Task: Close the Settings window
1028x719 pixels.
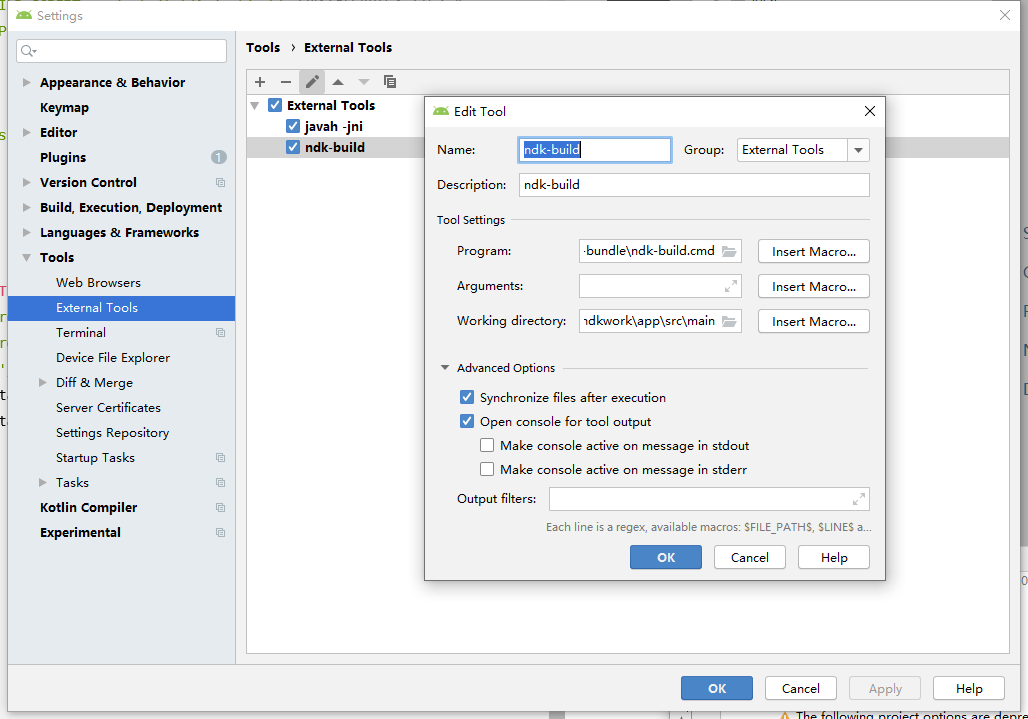Action: [x=1005, y=15]
